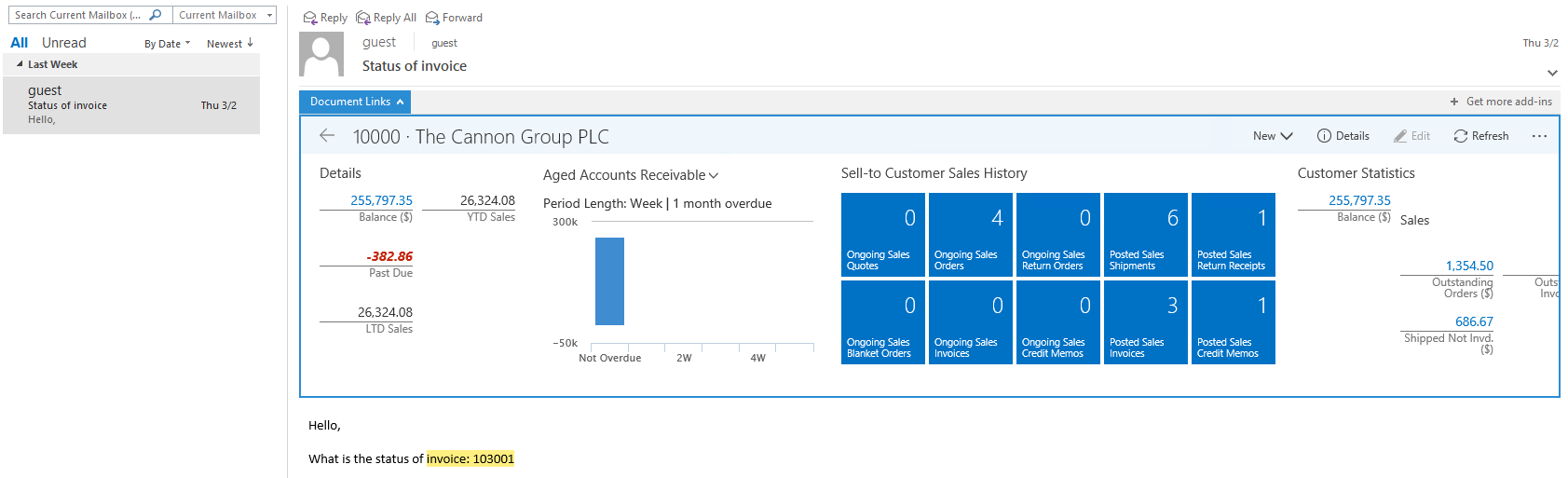Open the 255,797.35 Balance link in Details
Image resolution: width=1568 pixels, height=478 pixels.
pos(381,200)
